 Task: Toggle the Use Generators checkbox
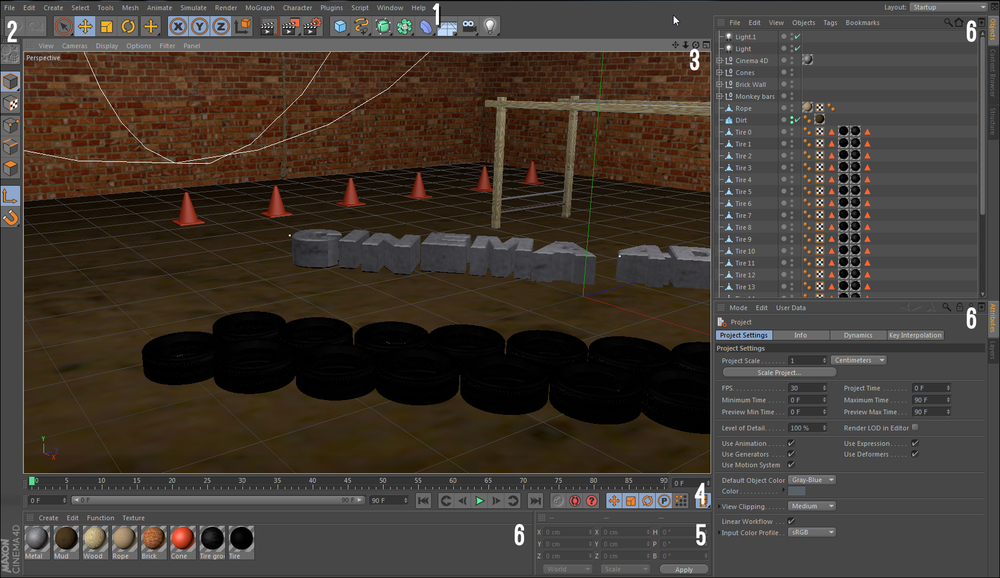click(791, 454)
